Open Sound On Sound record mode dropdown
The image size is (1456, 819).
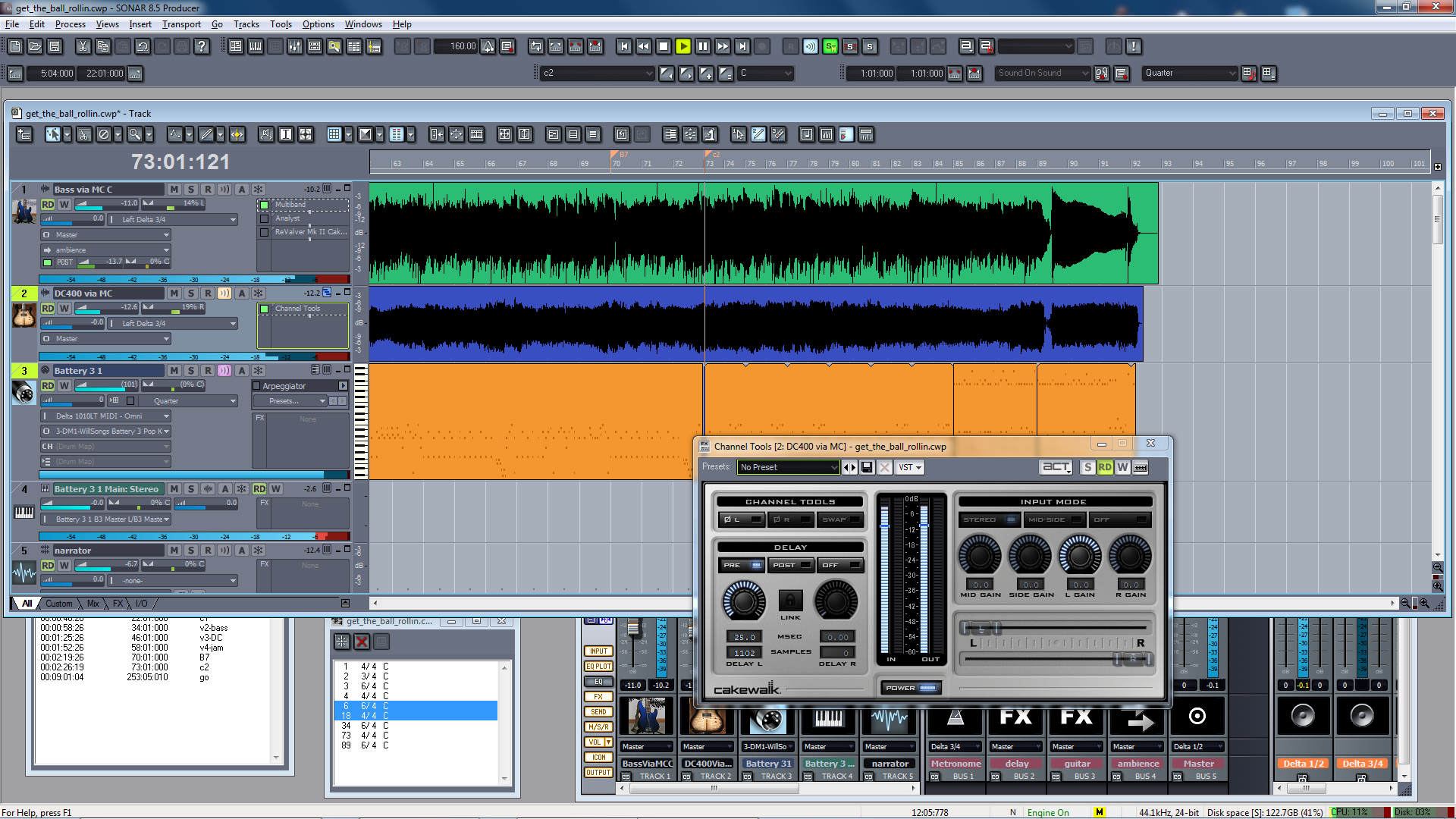[1042, 74]
